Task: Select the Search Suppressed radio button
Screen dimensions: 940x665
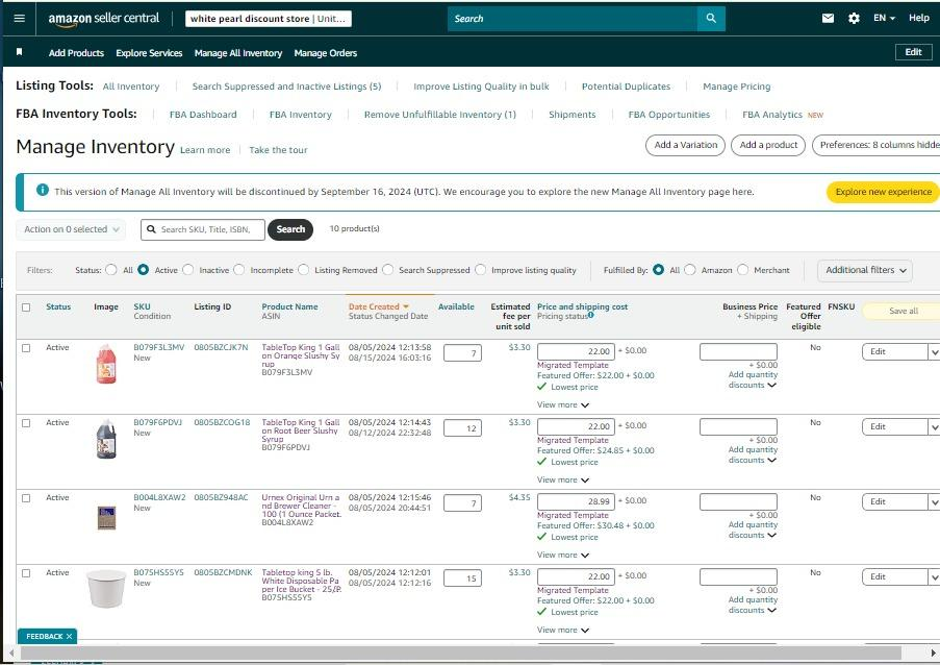Action: click(388, 270)
